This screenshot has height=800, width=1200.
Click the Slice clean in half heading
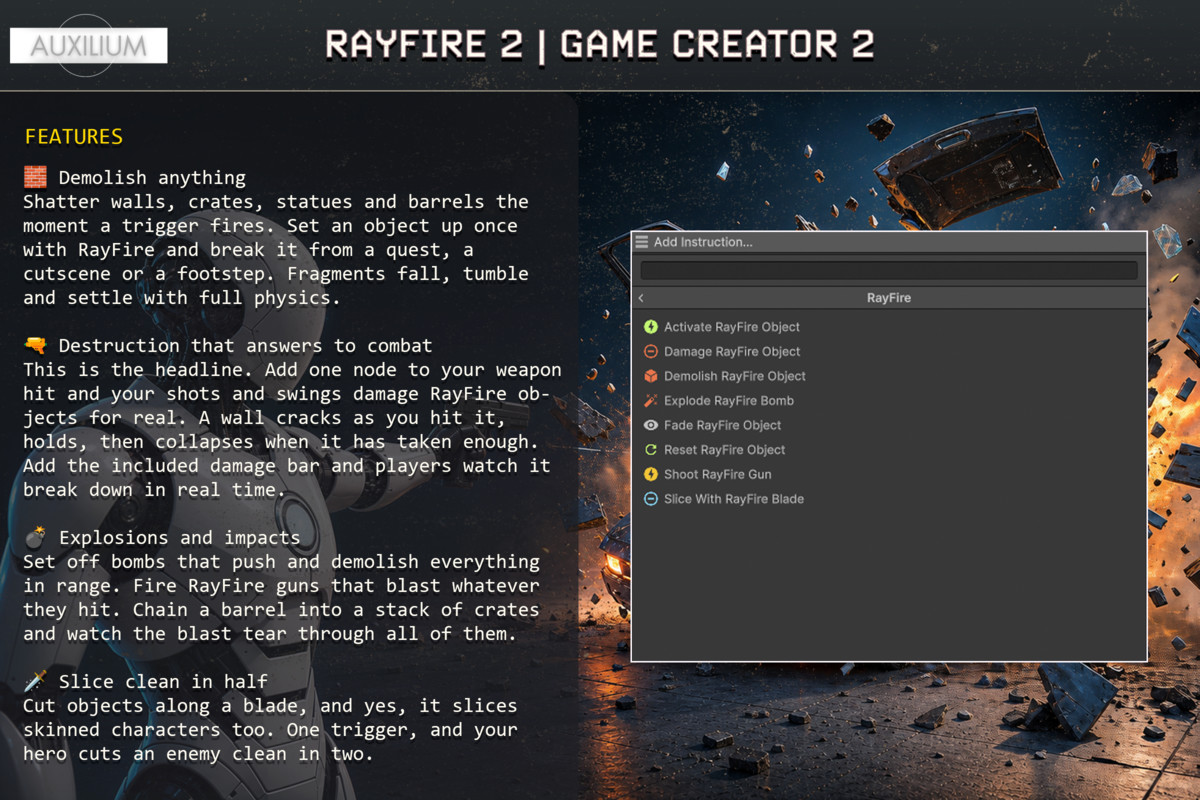click(x=163, y=682)
